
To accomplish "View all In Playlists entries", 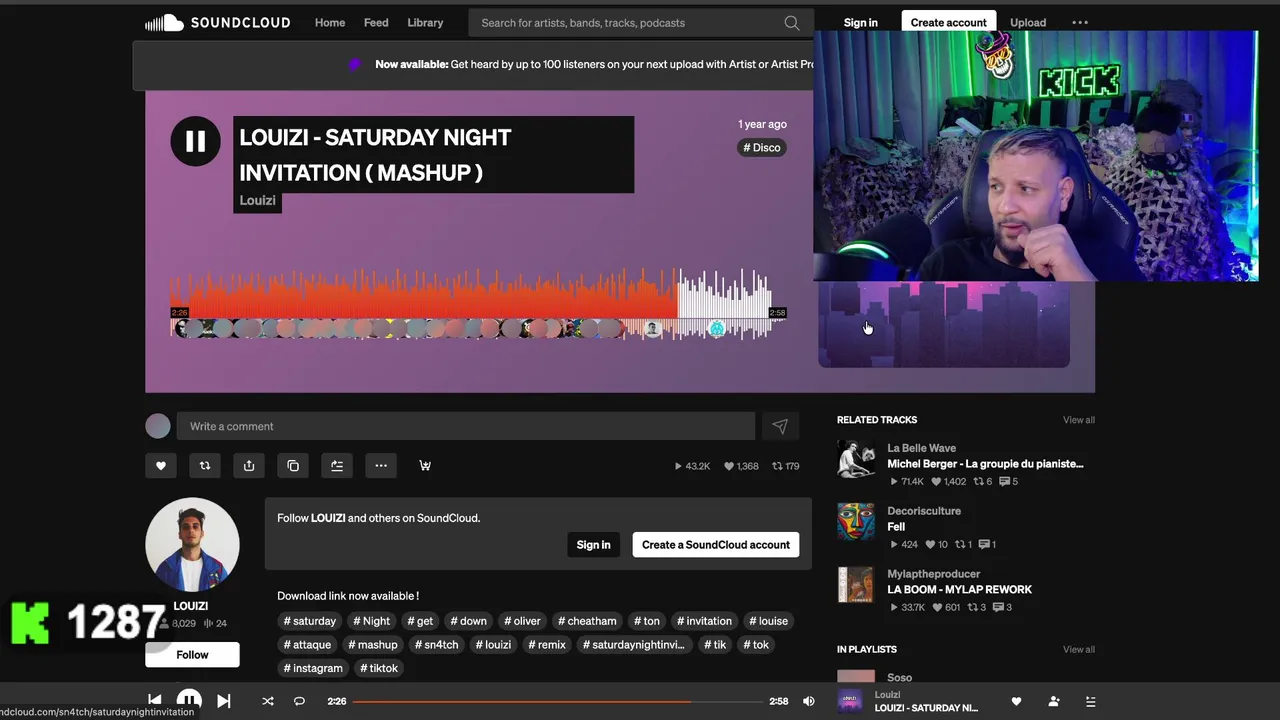I will (x=1078, y=649).
